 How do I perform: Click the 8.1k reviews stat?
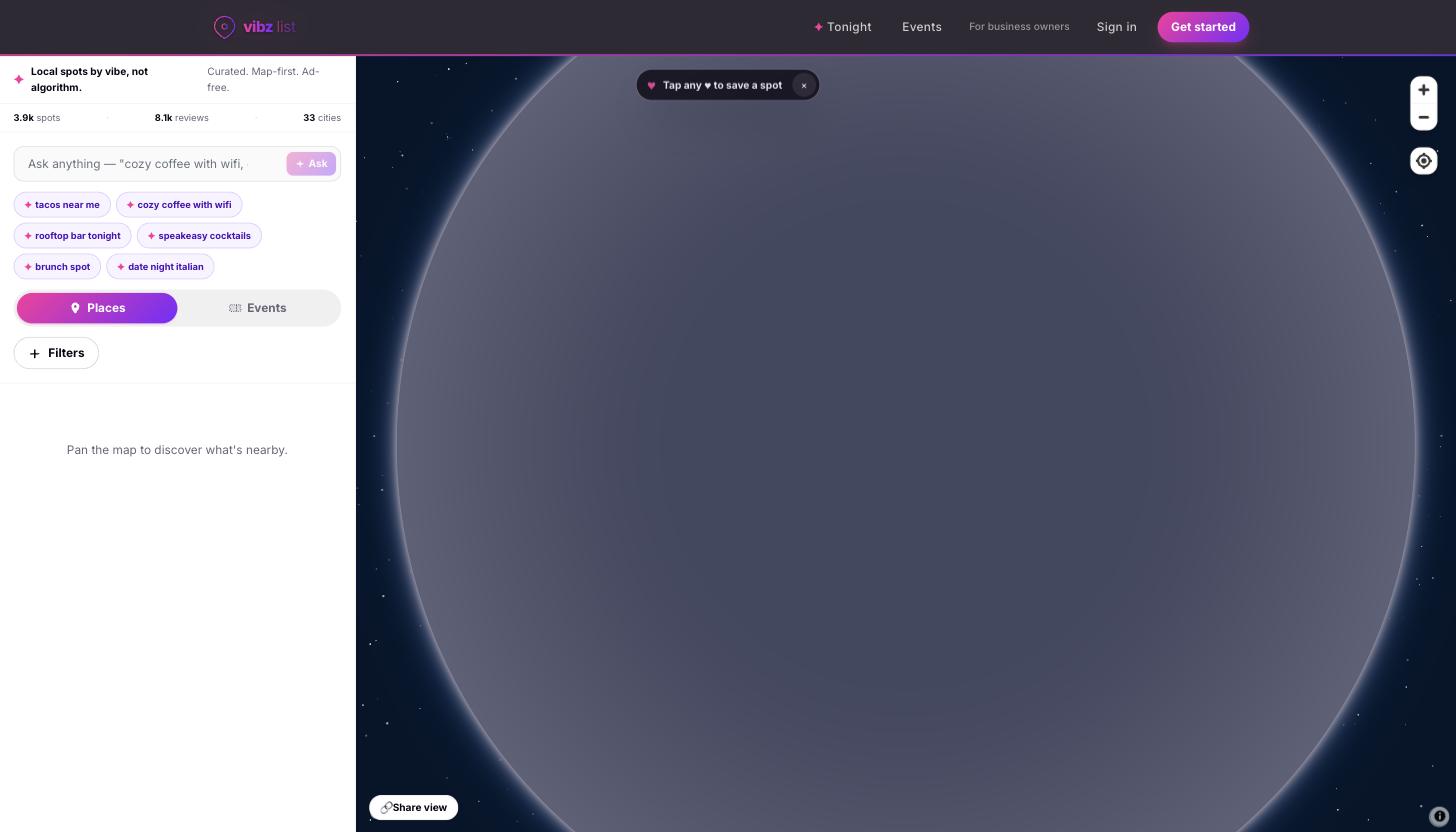182,118
